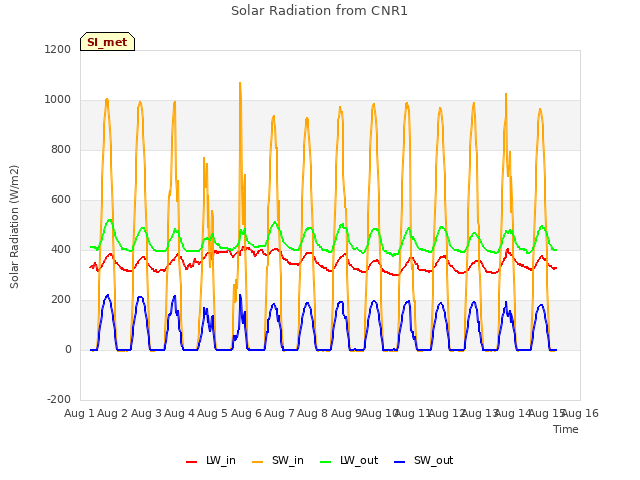Click the Aug 7 x-axis label
Screen dimensions: 640x480
click(279, 413)
